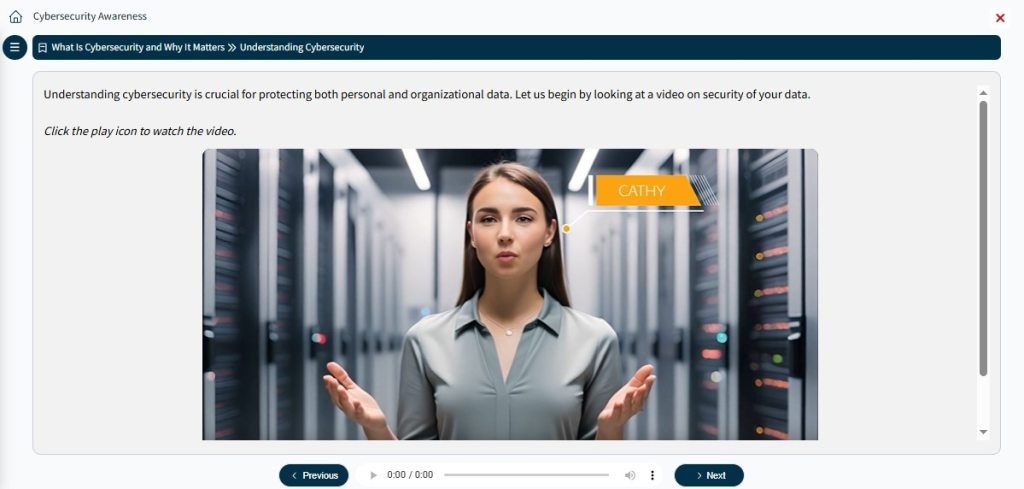This screenshot has width=1024, height=489.
Task: Click the right chevron on the Next button
Action: [x=699, y=475]
